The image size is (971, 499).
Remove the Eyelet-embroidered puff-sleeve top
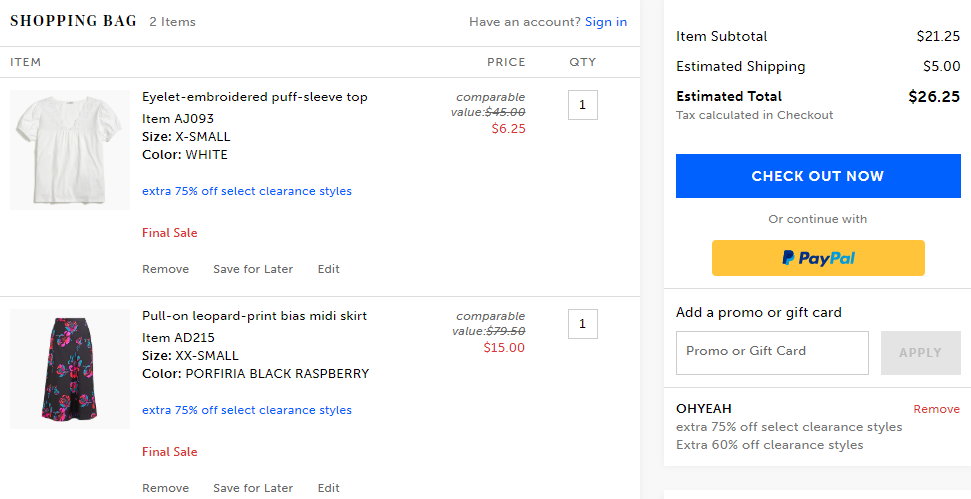tap(165, 269)
